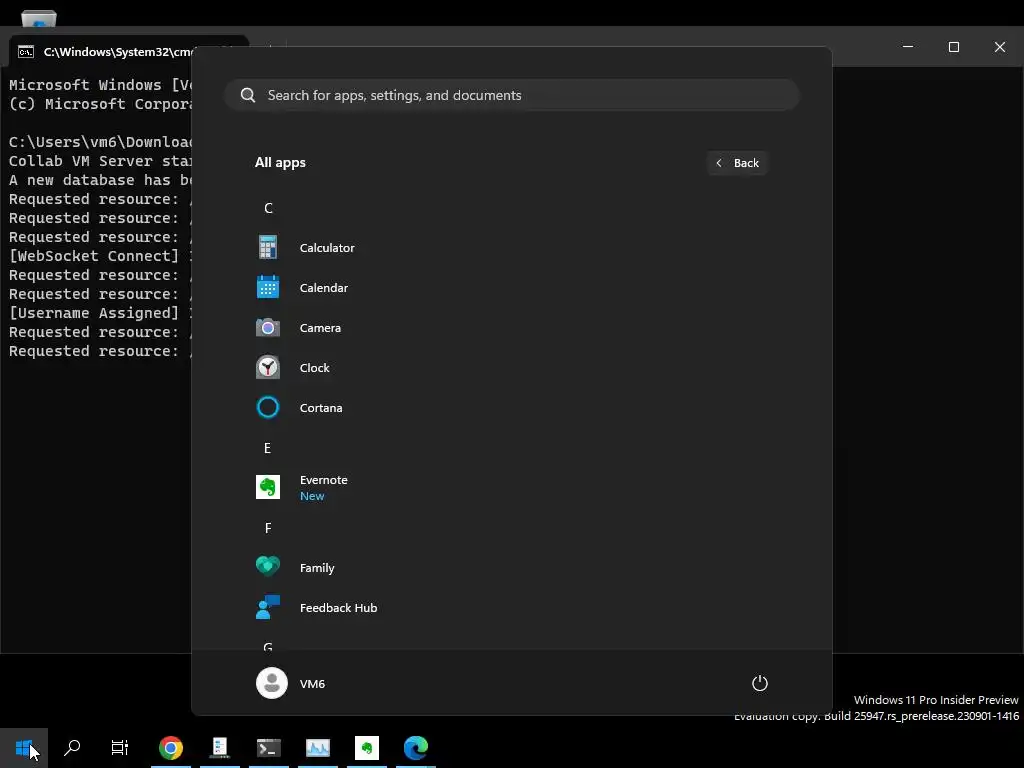
Task: Select the Calculator label text
Action: tap(327, 248)
